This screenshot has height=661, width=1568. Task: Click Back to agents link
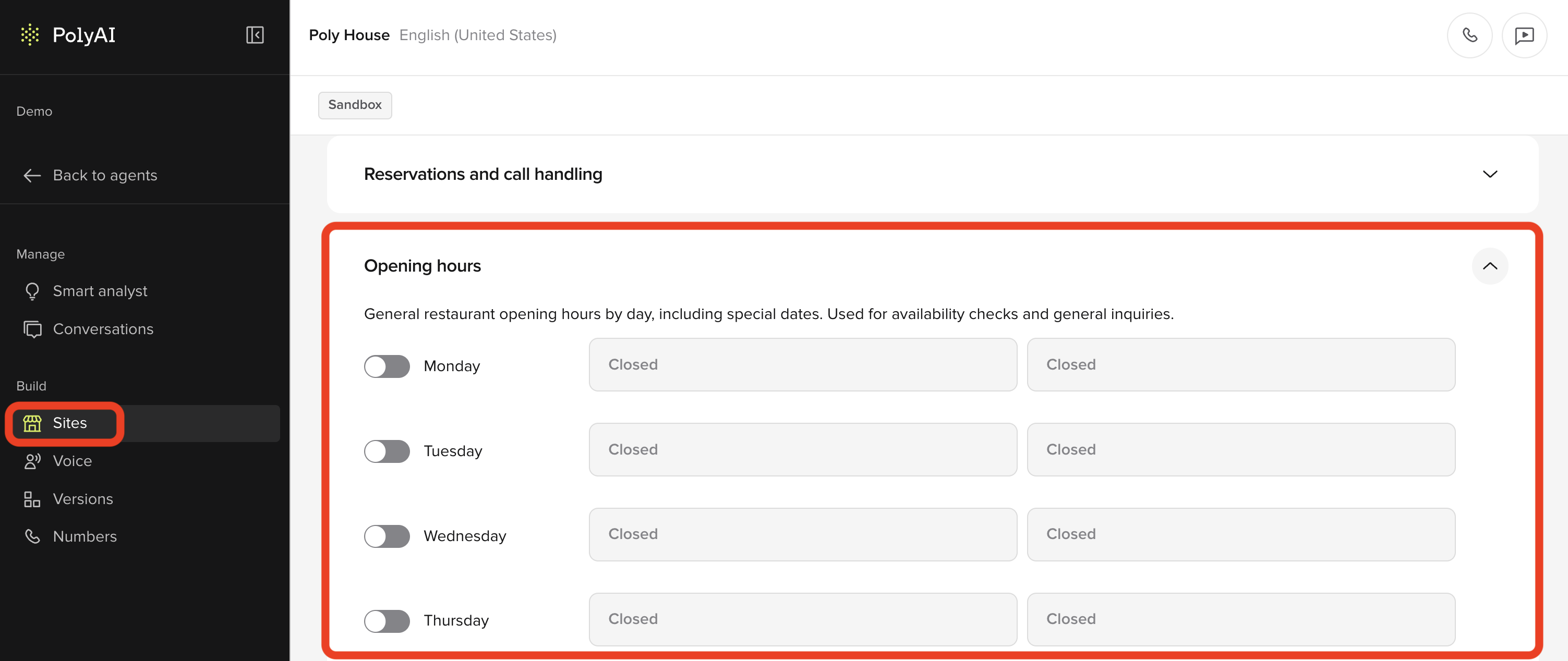90,176
